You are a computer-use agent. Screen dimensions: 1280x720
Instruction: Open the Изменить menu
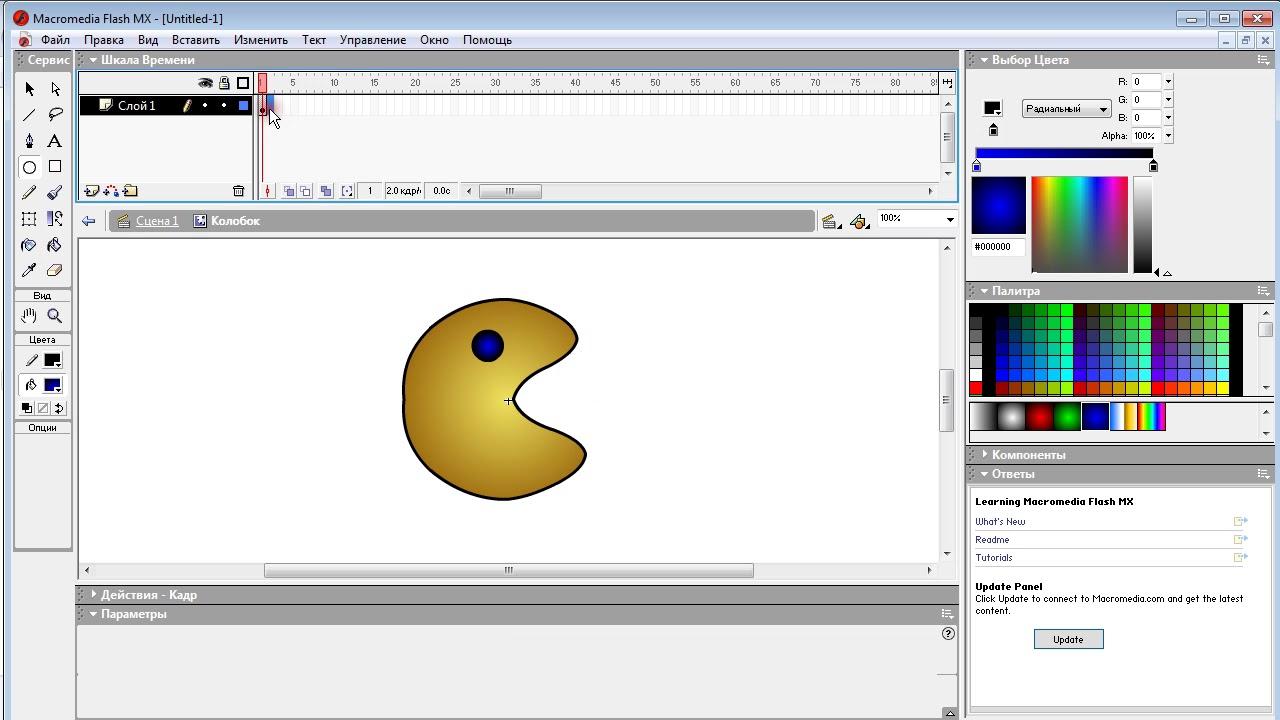coord(261,40)
